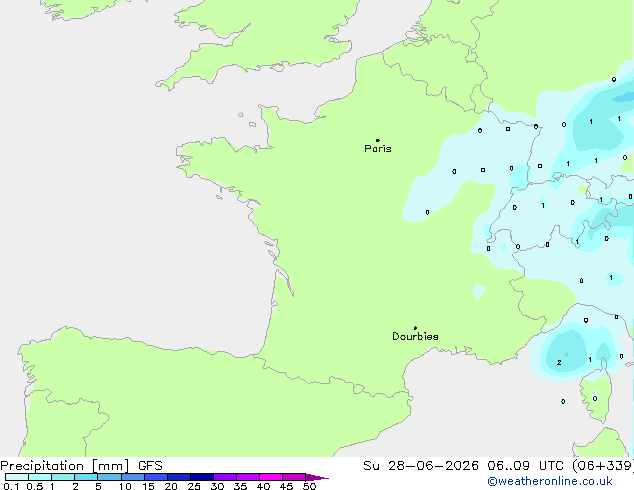The height and width of the screenshot is (490, 634).
Task: Pick the 20–25 mm dark blue legend swatch
Action: pyautogui.click(x=179, y=477)
